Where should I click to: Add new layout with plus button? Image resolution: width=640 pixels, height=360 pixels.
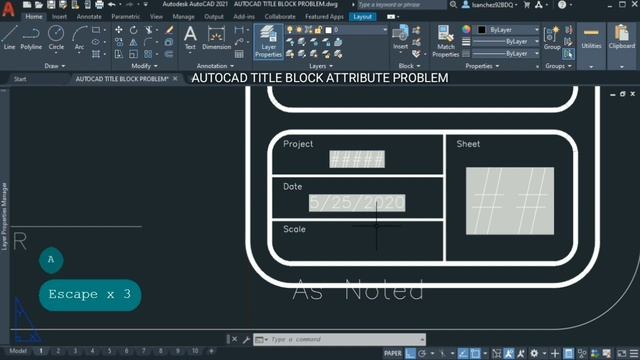pos(211,351)
